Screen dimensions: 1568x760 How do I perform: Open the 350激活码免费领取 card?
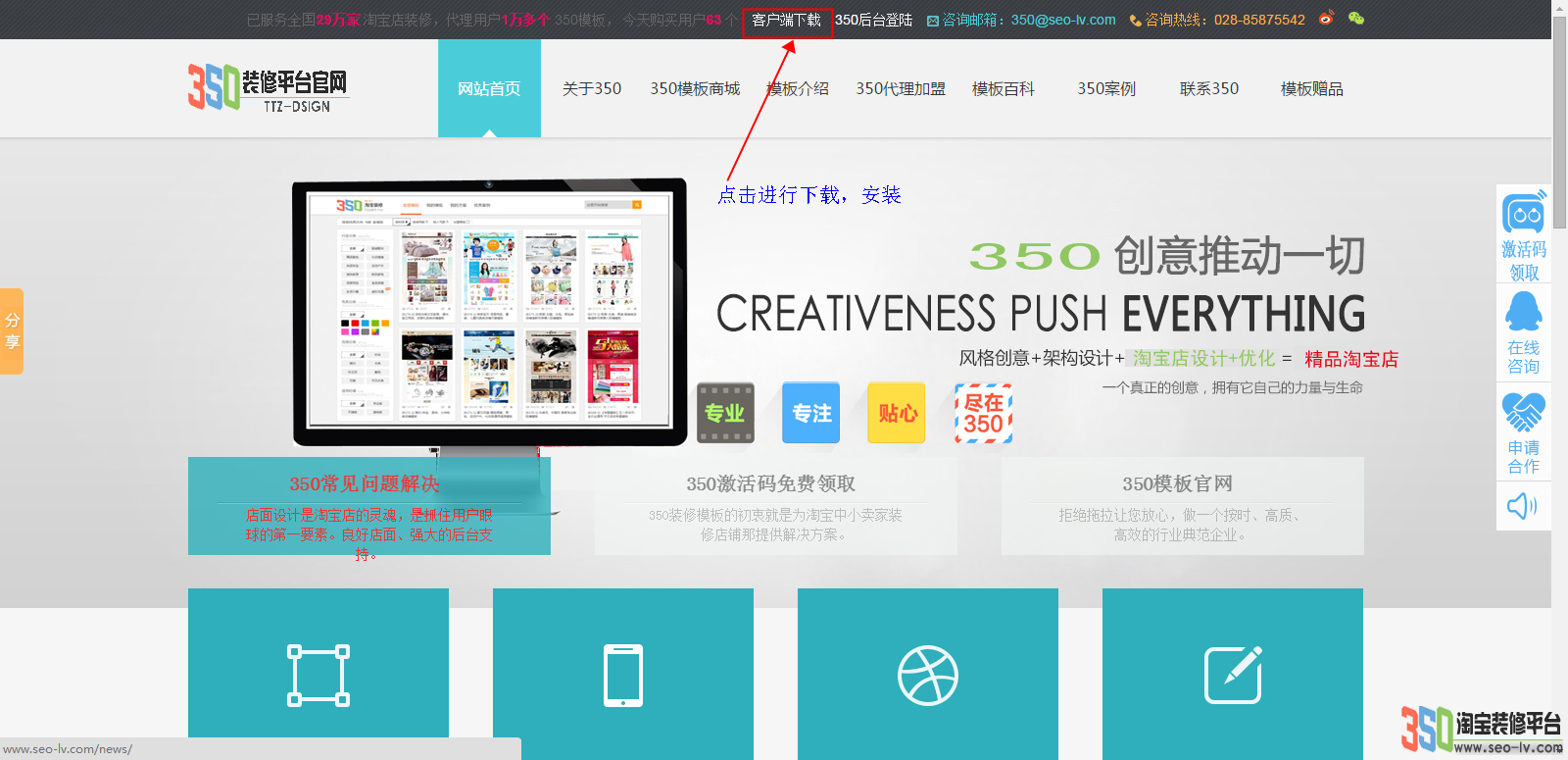[776, 506]
